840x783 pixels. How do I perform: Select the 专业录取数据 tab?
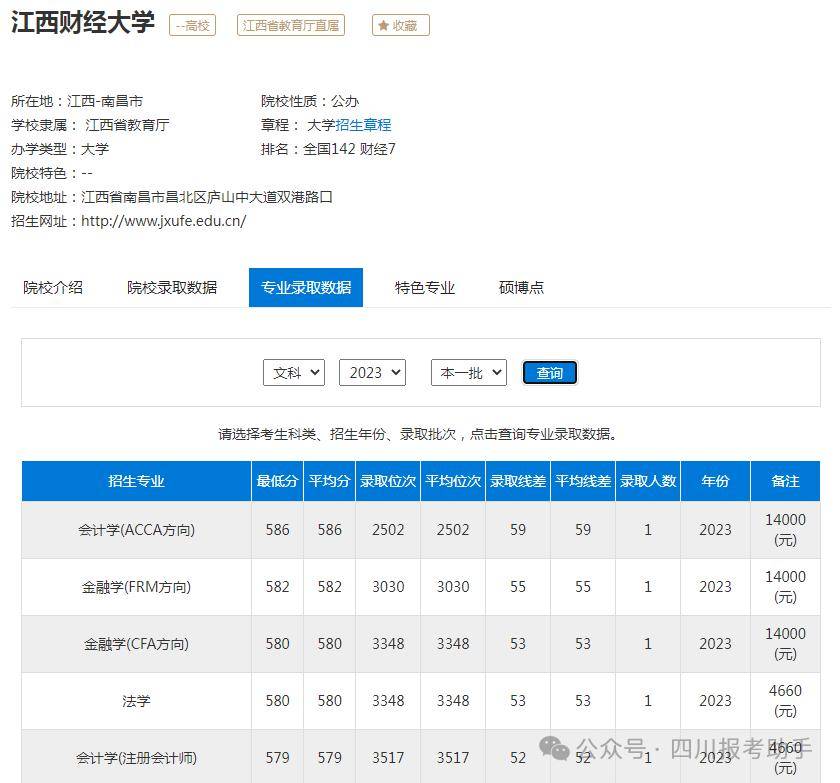(x=306, y=288)
